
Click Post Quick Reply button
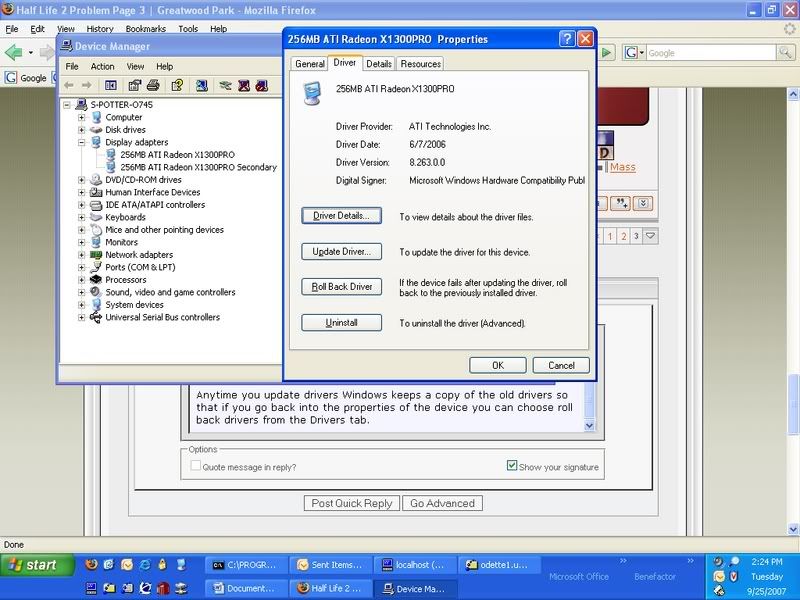[x=352, y=503]
